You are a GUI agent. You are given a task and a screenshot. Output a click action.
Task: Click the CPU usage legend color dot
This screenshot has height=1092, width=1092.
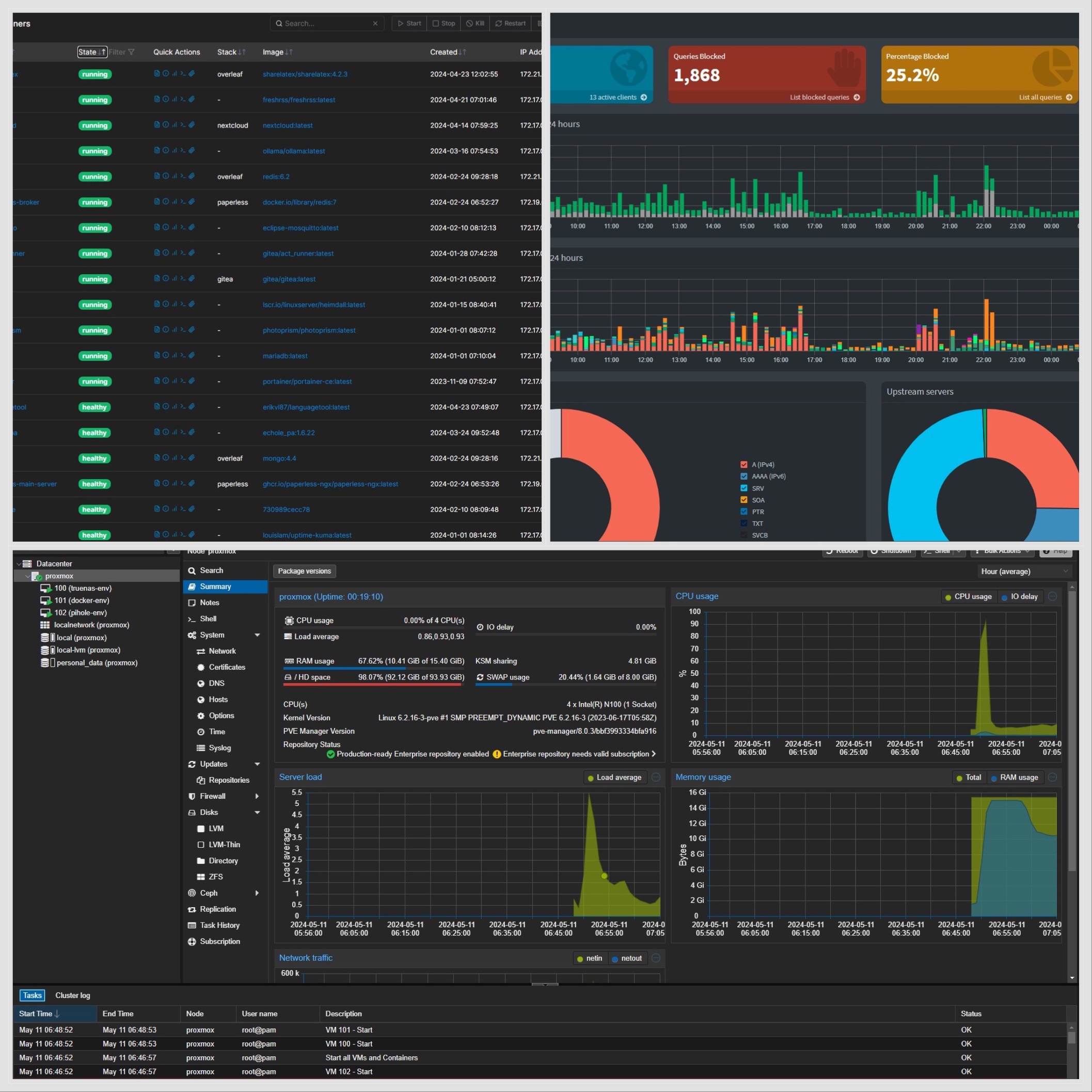[948, 597]
